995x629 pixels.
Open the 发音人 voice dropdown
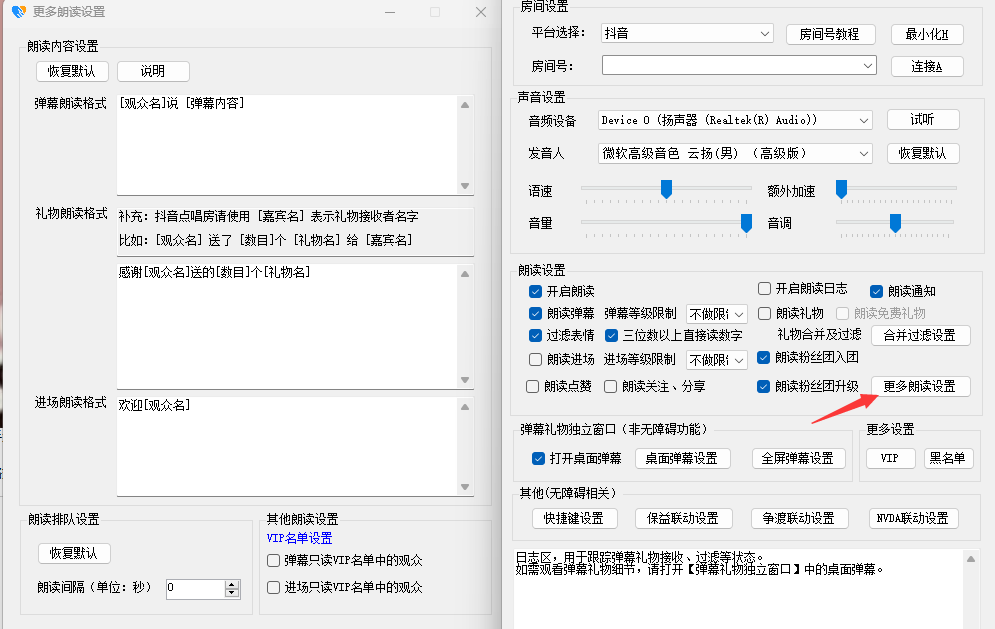[x=735, y=153]
